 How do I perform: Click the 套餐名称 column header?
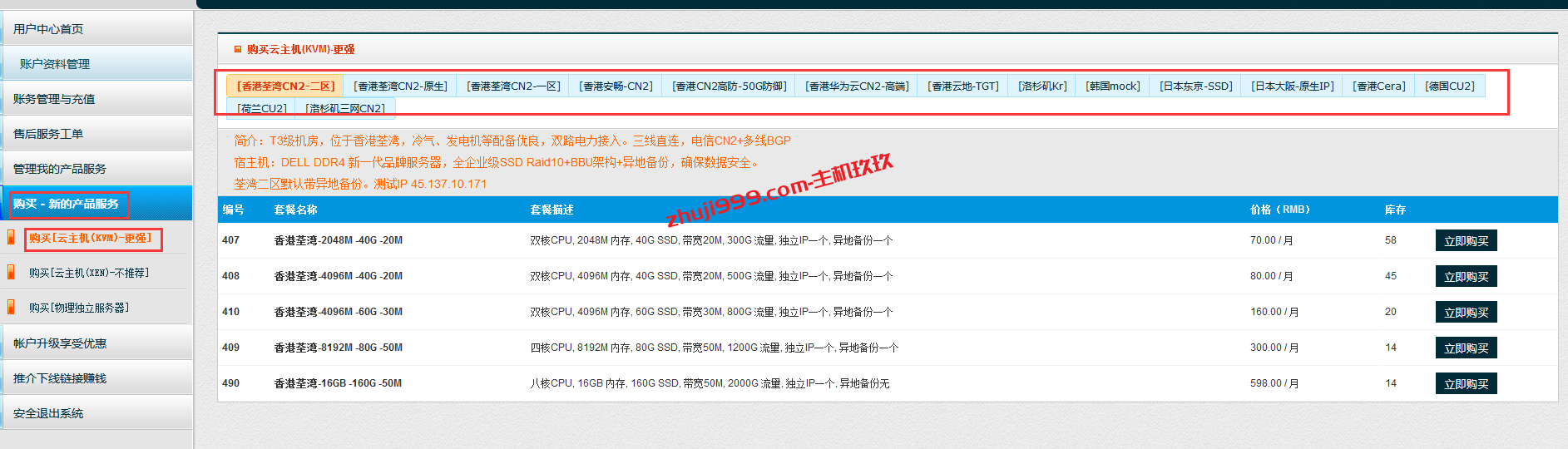(x=295, y=210)
